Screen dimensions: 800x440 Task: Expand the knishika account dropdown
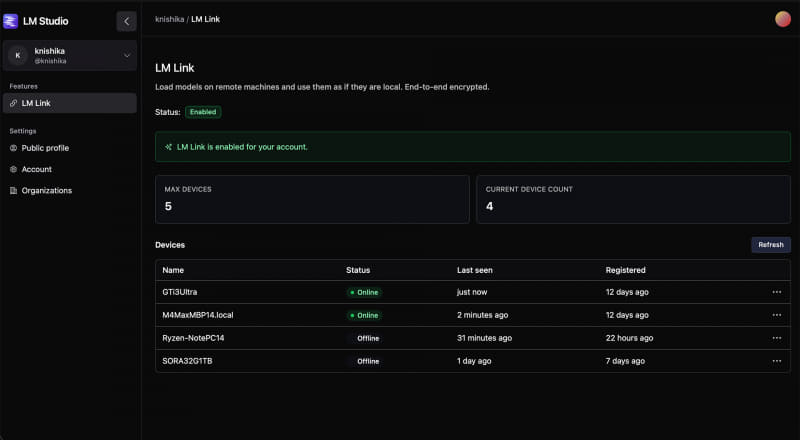[127, 56]
